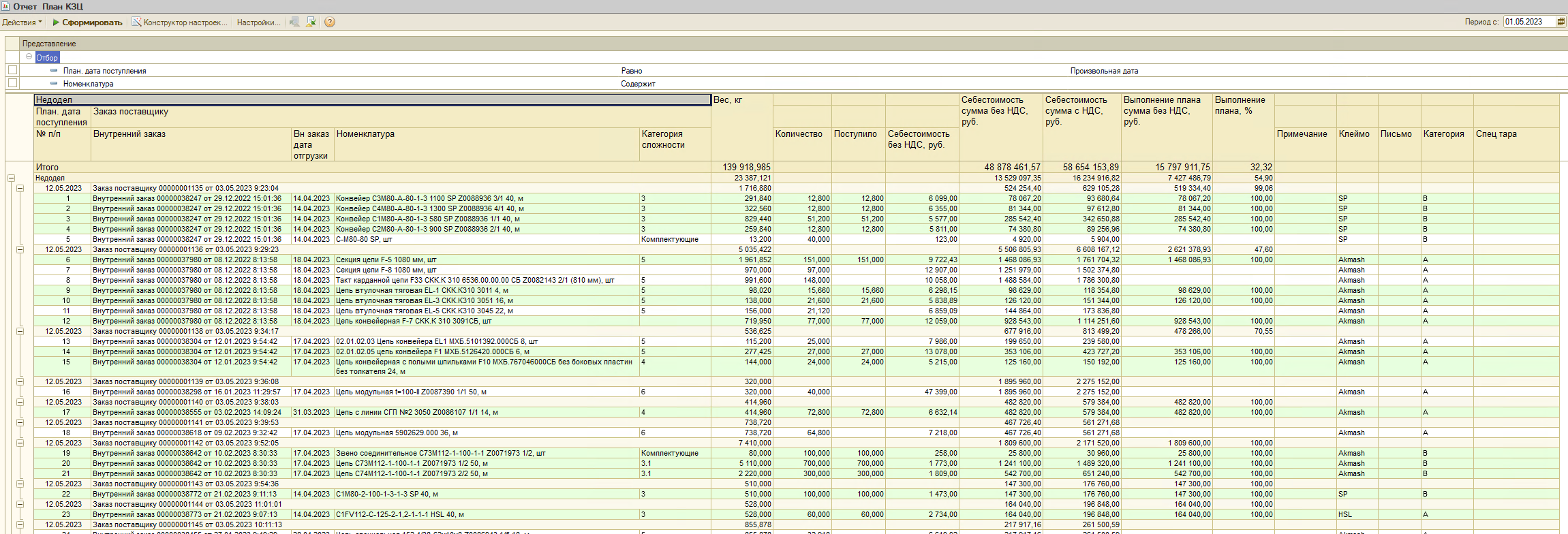Click into the Период с date field
Viewport: 1568px width, 534px height.
click(1528, 22)
